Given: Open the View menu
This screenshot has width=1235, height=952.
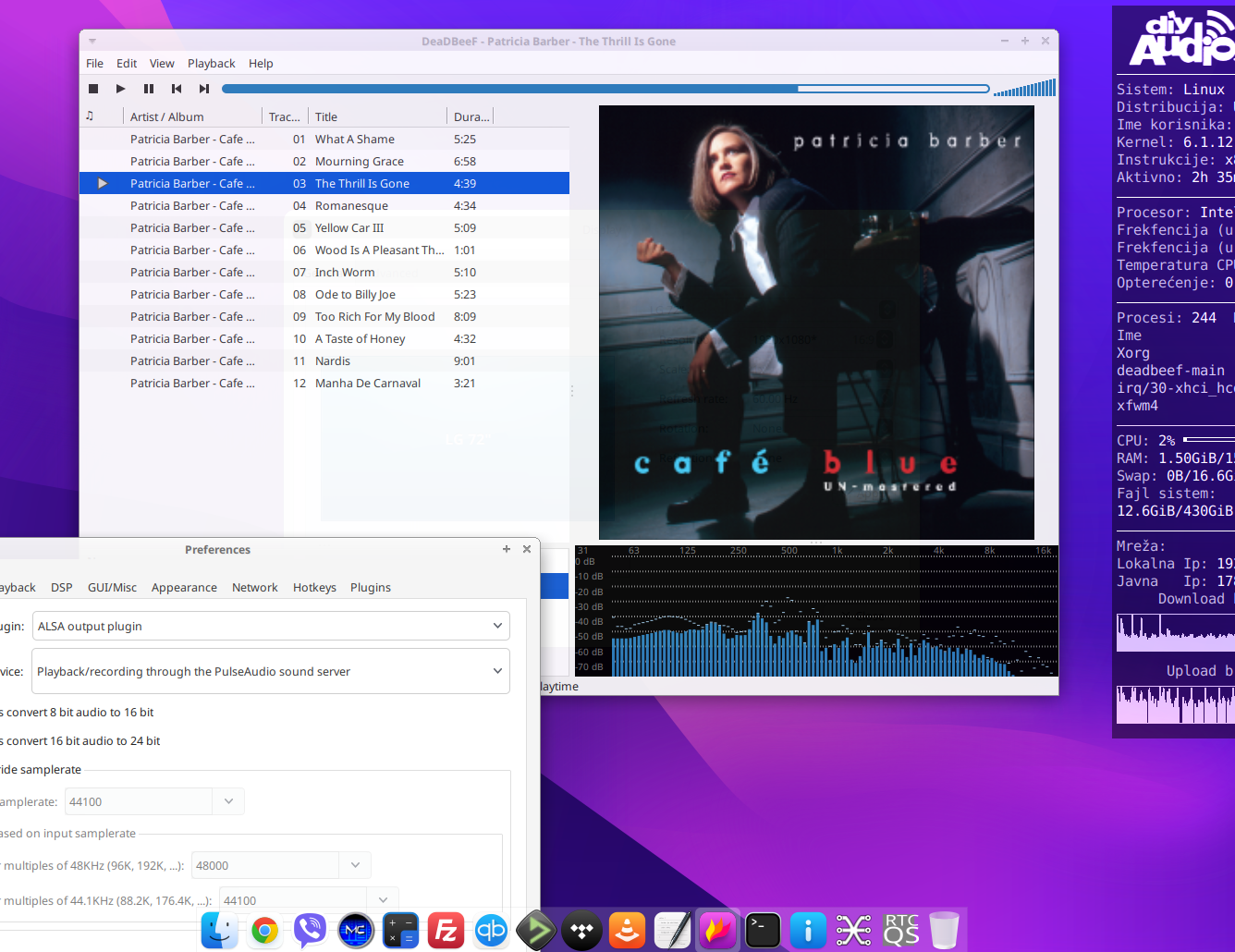Looking at the screenshot, I should coord(162,64).
